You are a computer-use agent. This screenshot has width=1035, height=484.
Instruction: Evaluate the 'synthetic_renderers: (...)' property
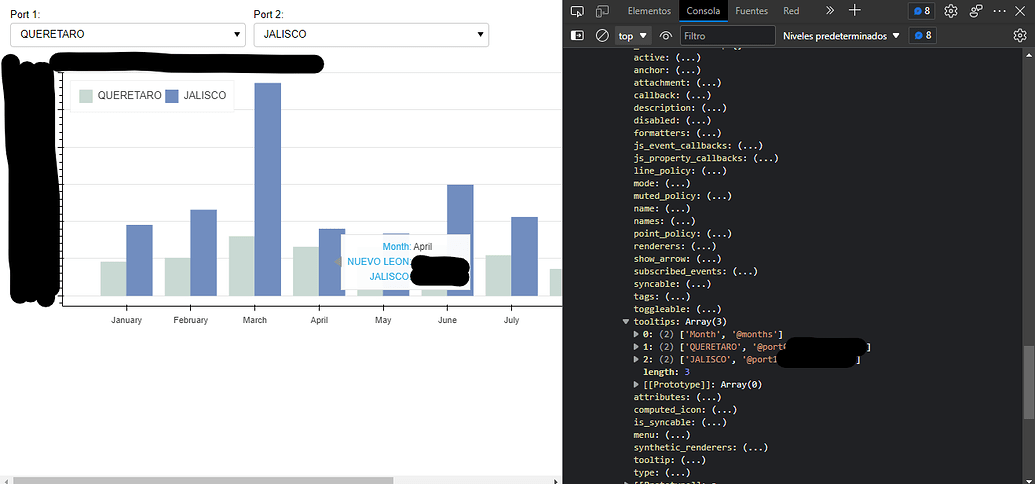tap(701, 447)
